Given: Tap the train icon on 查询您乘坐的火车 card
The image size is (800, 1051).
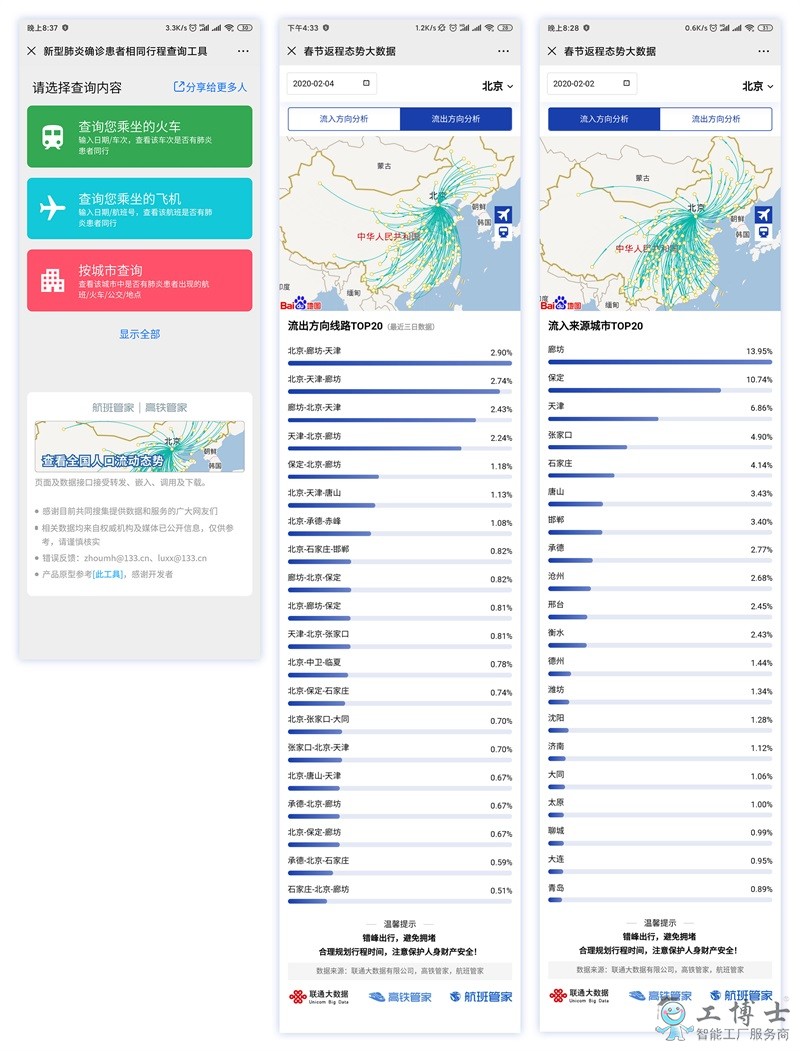Looking at the screenshot, I should coord(53,136).
